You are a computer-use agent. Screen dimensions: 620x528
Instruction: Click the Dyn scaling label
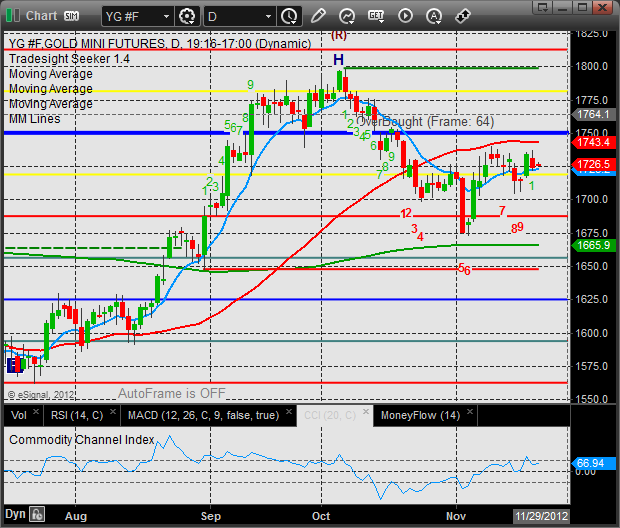15,514
